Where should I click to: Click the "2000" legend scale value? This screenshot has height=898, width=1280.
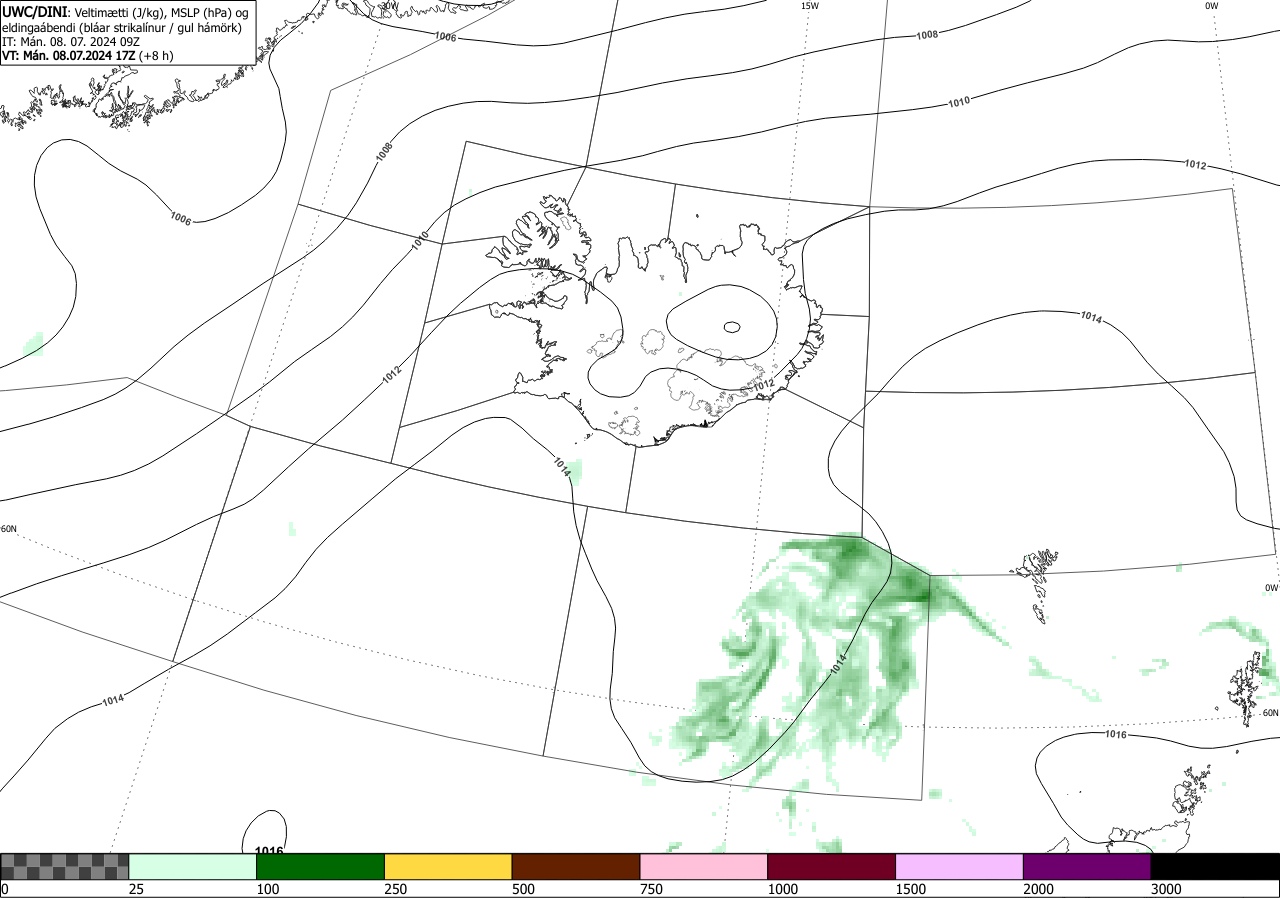(x=1039, y=889)
